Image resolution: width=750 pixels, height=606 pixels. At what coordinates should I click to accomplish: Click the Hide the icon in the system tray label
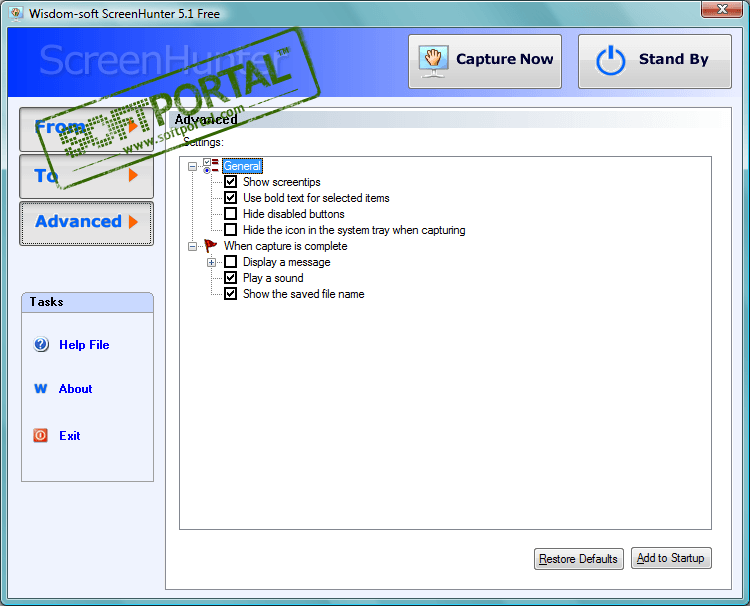(354, 230)
